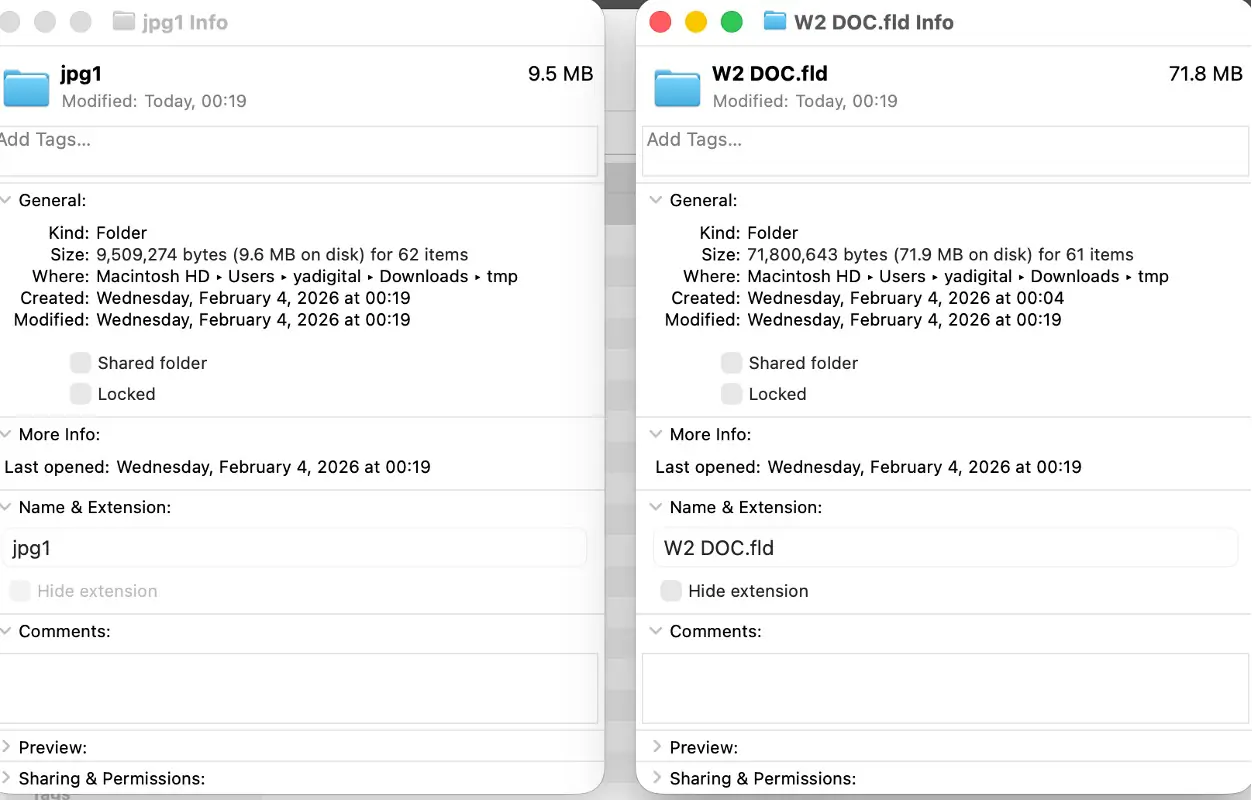Collapse Name & Extension section in jpg1 Info
The height and width of the screenshot is (800, 1252).
(x=6, y=507)
